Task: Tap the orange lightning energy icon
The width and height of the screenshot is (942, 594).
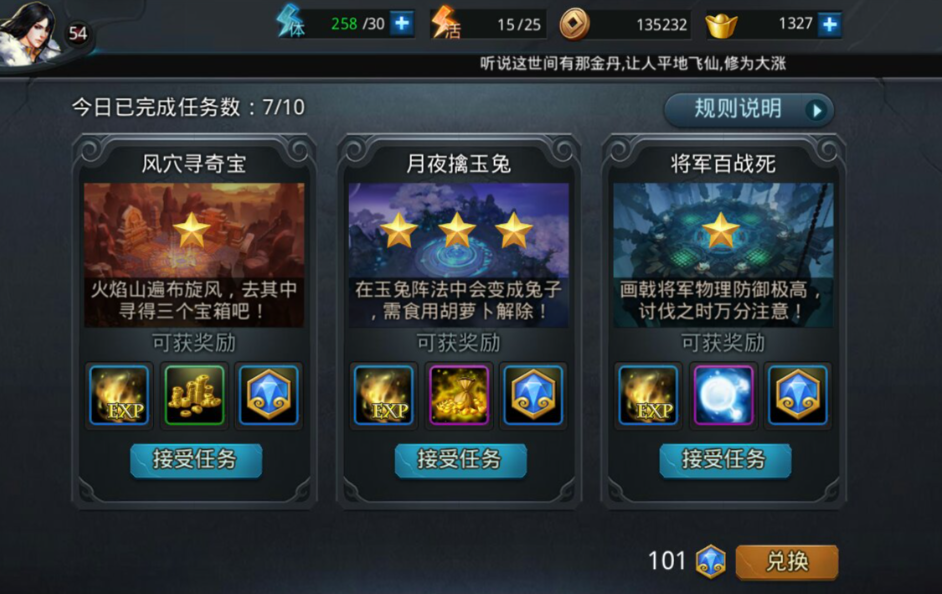Action: click(445, 23)
